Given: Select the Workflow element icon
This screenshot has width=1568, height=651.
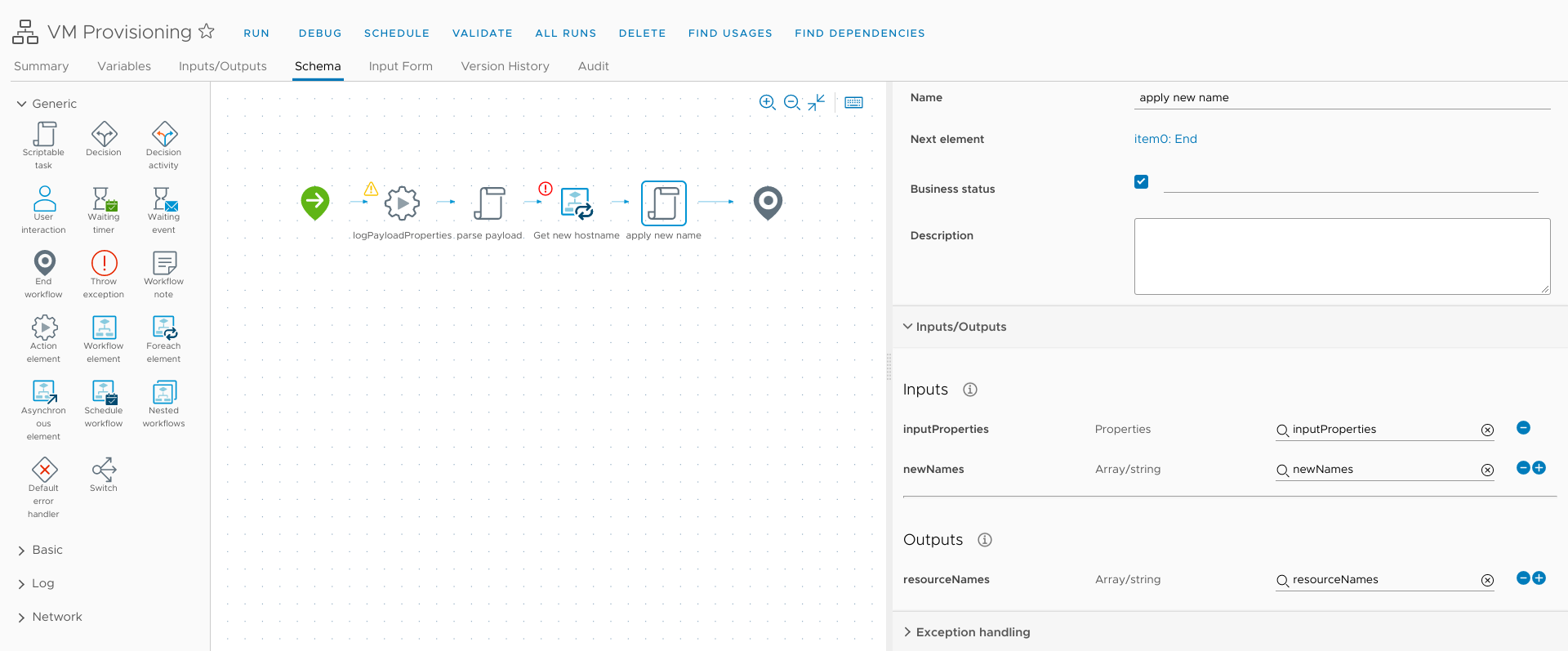Looking at the screenshot, I should click(x=104, y=328).
